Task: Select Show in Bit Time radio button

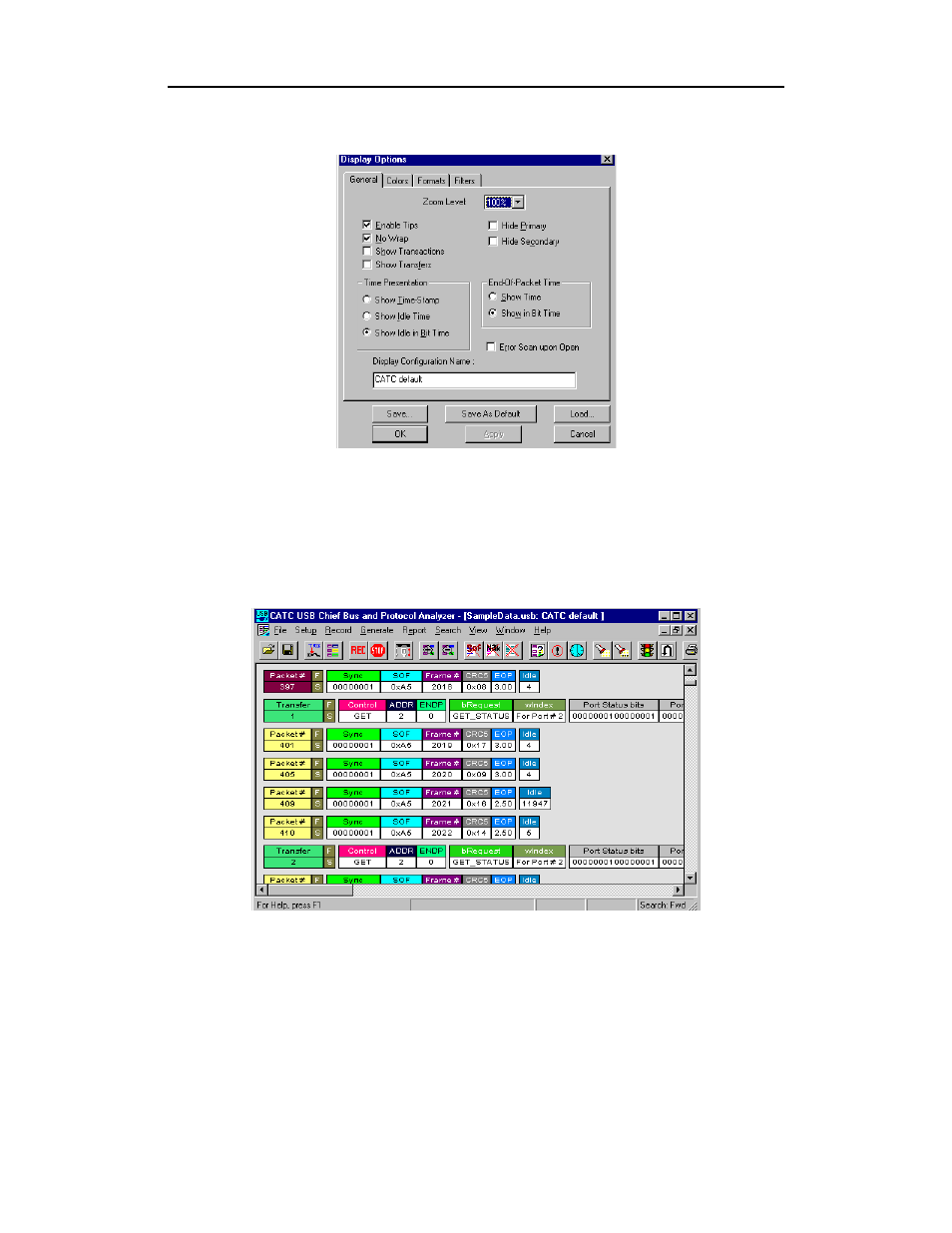Action: pos(492,312)
